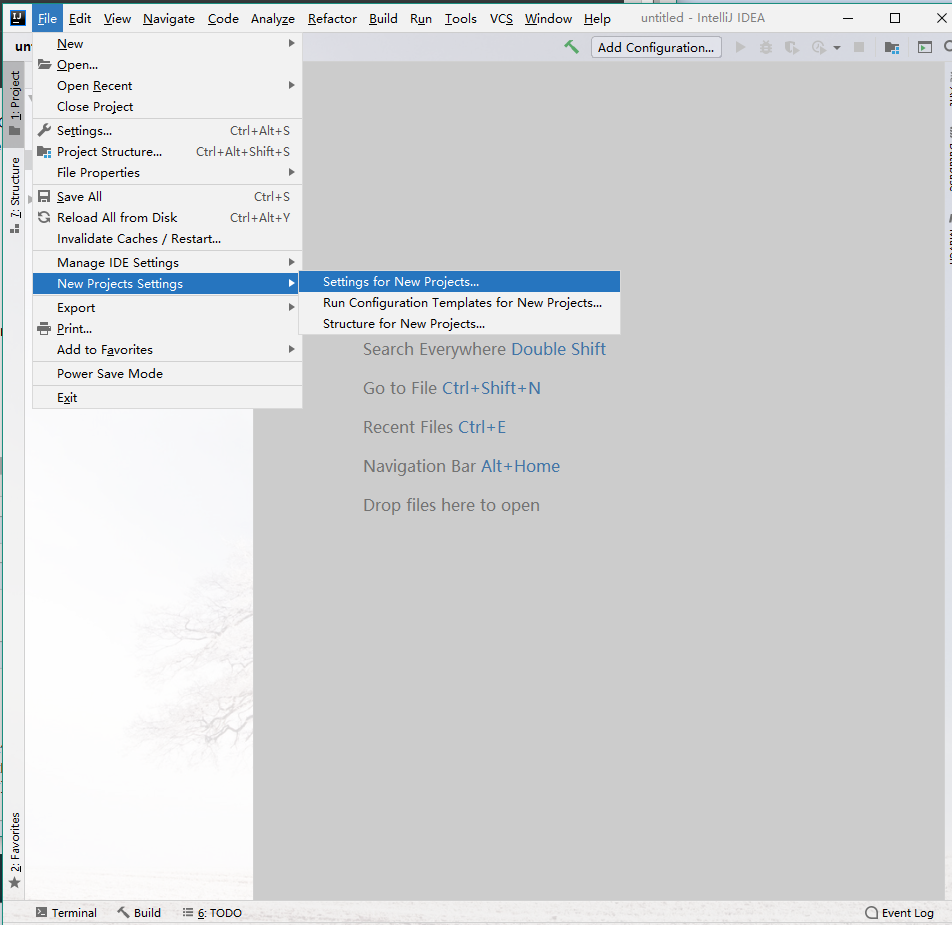Click the floppy disk icon beside Save All
Viewport: 952px width, 925px height.
[x=44, y=196]
